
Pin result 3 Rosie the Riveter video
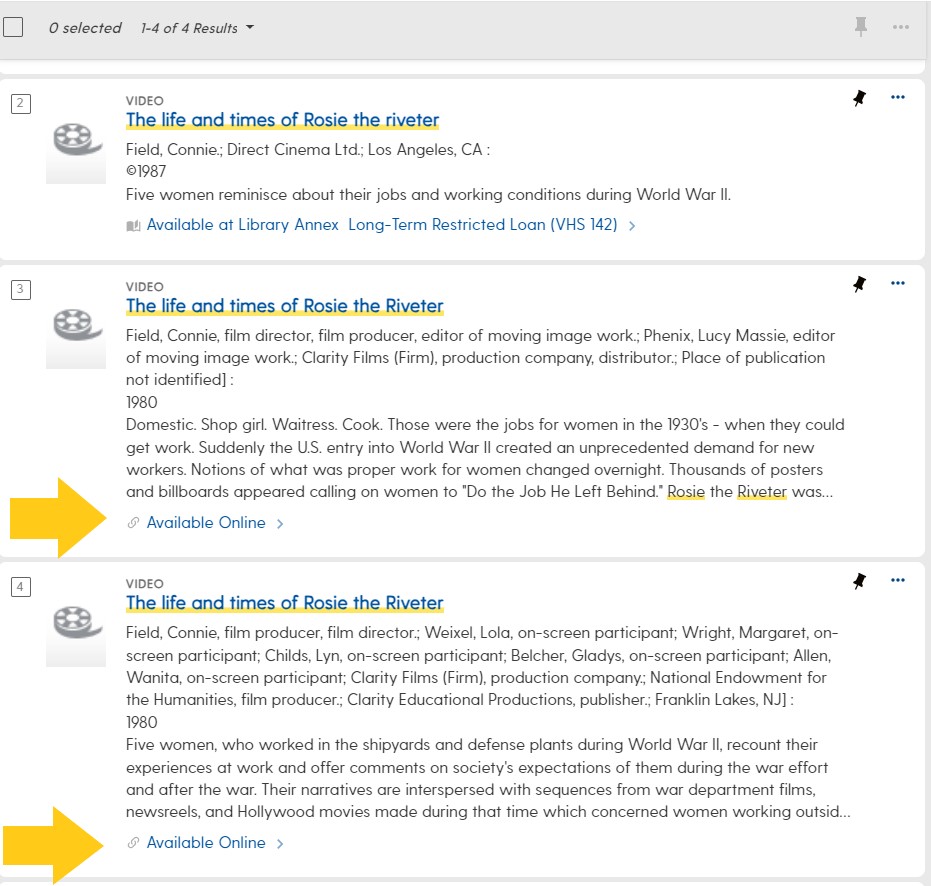coord(859,284)
